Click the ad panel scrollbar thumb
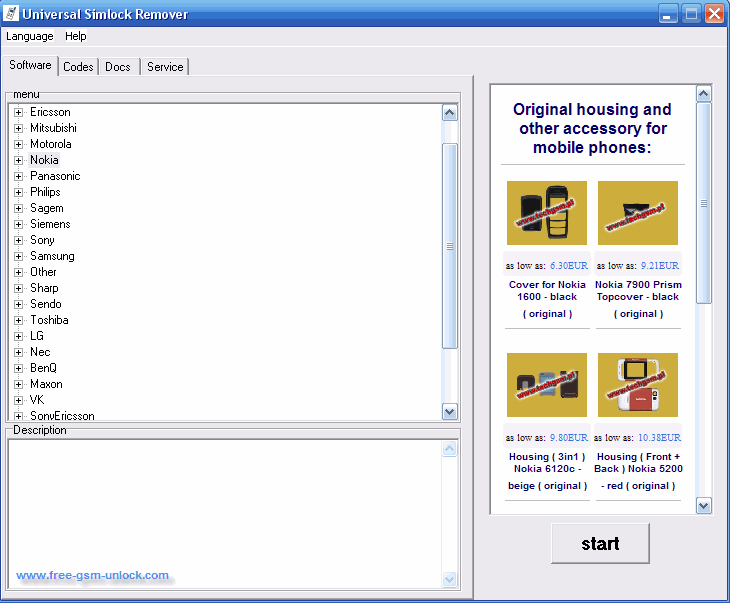 [x=703, y=203]
